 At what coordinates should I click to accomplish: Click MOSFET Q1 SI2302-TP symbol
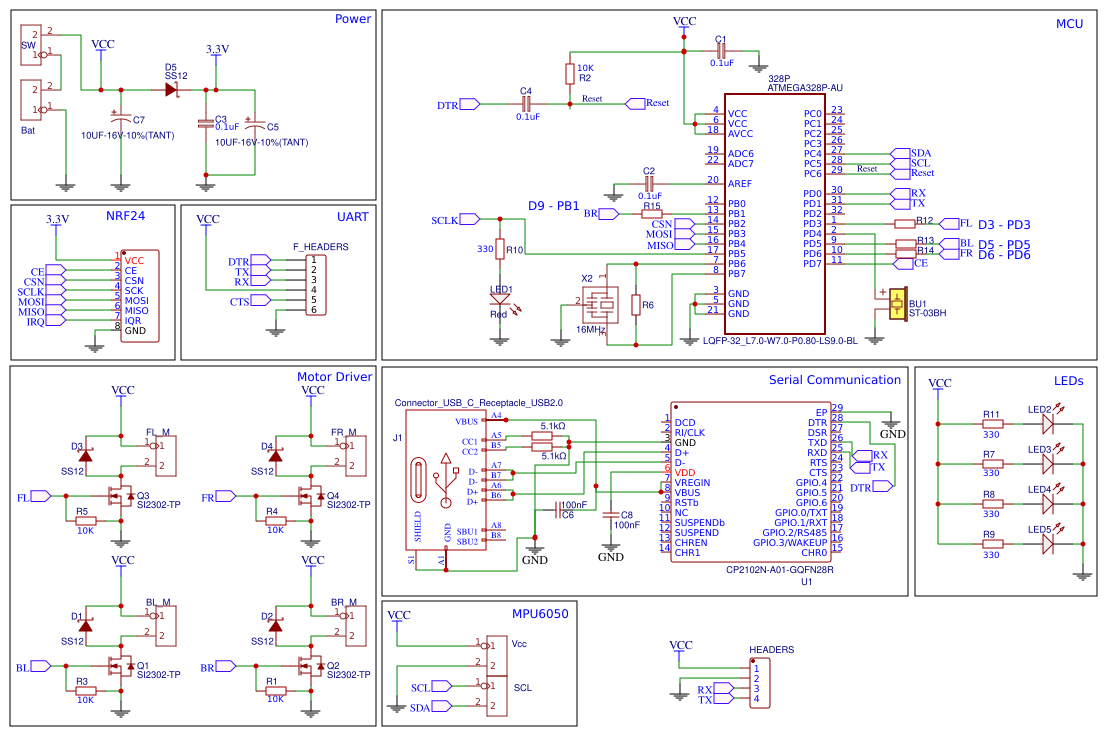[120, 666]
